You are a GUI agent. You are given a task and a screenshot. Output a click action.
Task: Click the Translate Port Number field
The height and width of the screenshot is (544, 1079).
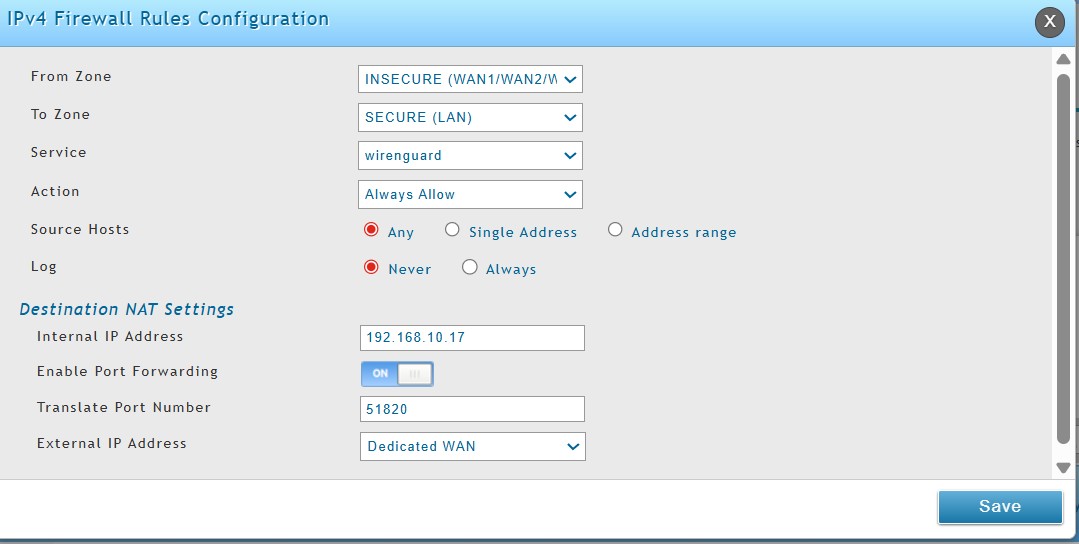(471, 409)
